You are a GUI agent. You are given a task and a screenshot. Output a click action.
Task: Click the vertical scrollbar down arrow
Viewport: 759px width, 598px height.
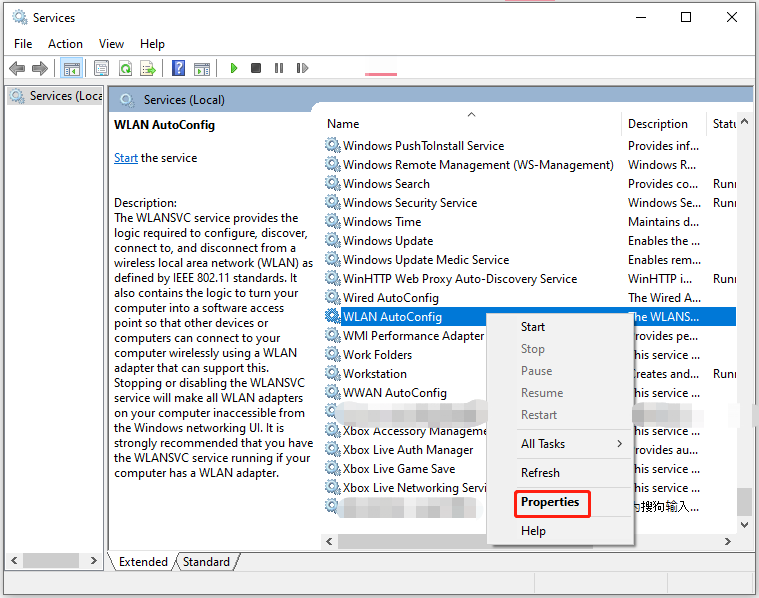point(744,525)
